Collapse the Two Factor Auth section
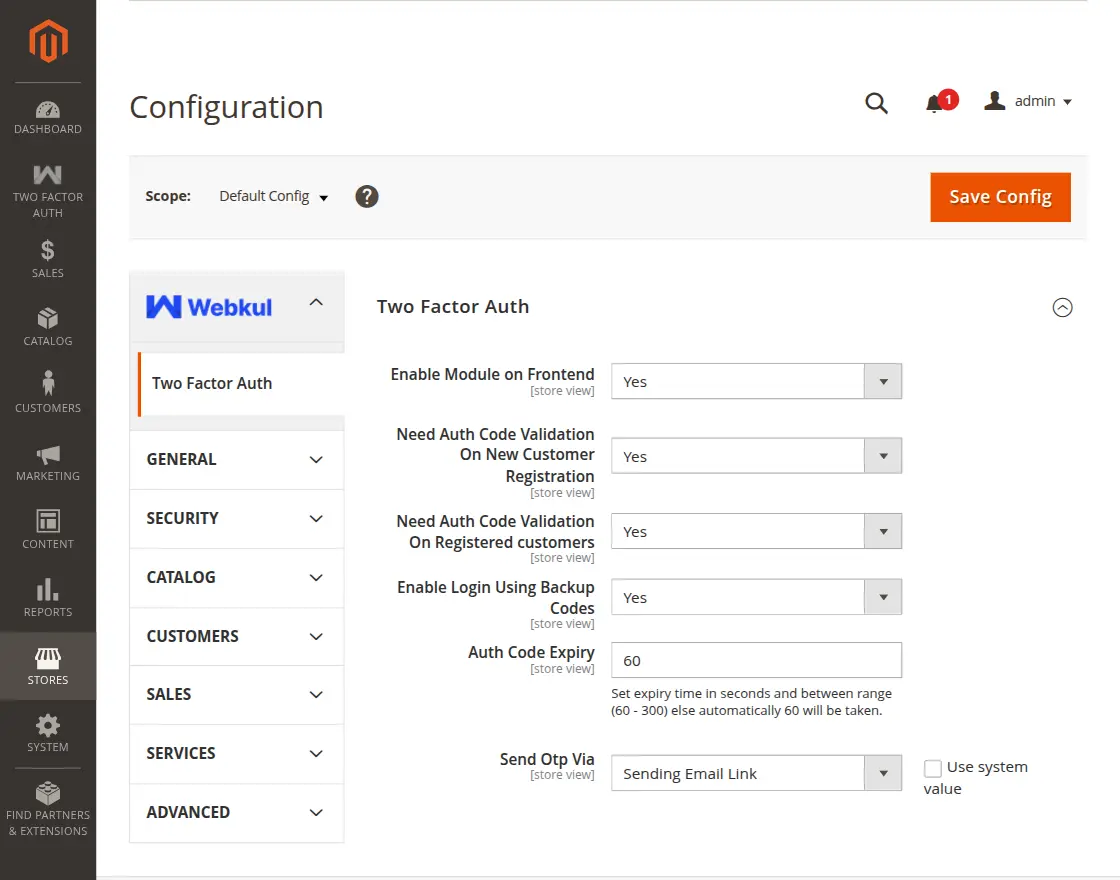 [x=1063, y=308]
